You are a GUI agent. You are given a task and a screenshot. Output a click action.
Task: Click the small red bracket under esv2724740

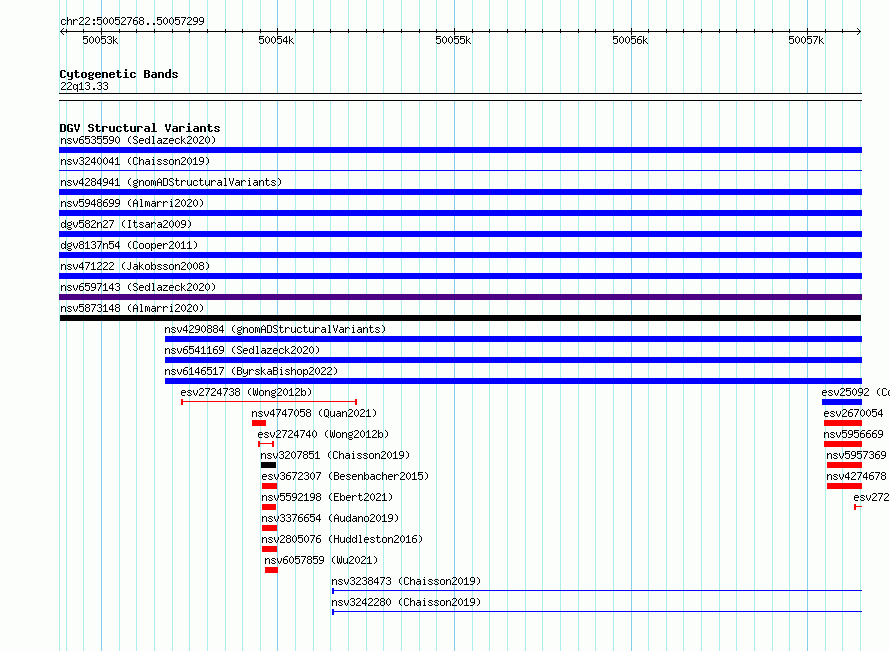pos(266,444)
